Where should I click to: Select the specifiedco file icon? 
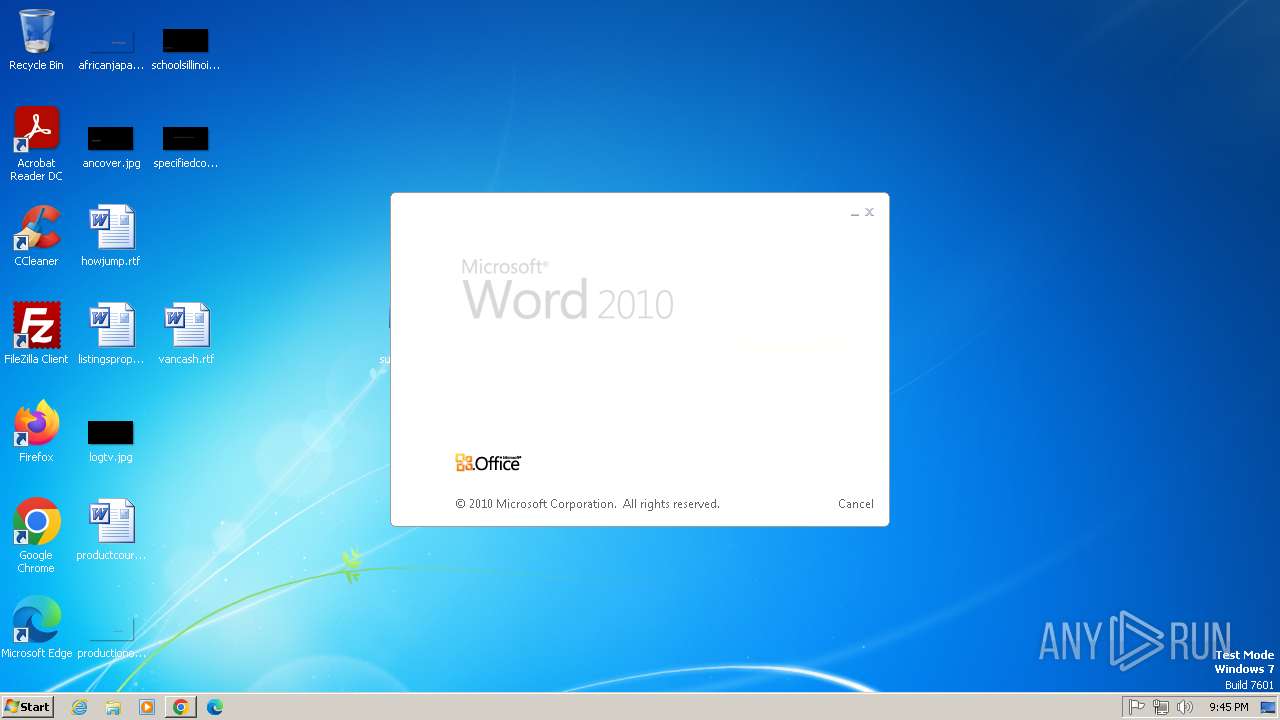(x=186, y=147)
